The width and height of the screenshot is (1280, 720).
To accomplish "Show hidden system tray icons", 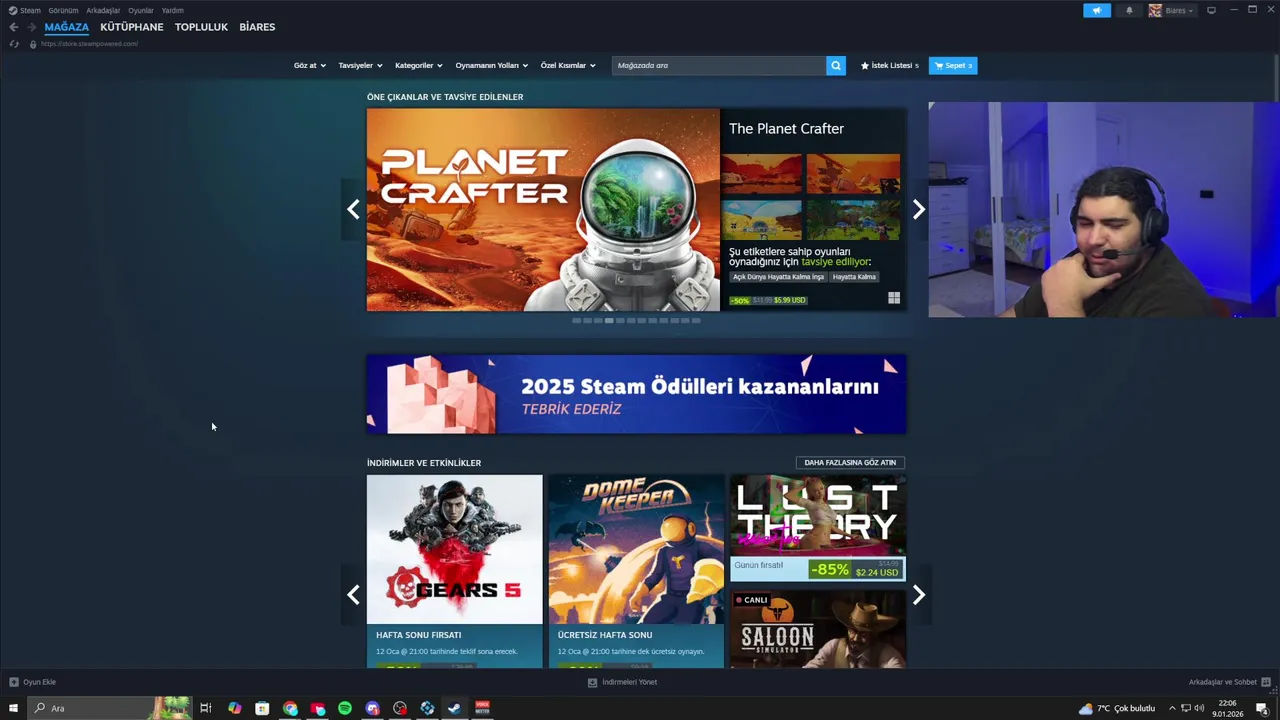I will pos(1172,708).
